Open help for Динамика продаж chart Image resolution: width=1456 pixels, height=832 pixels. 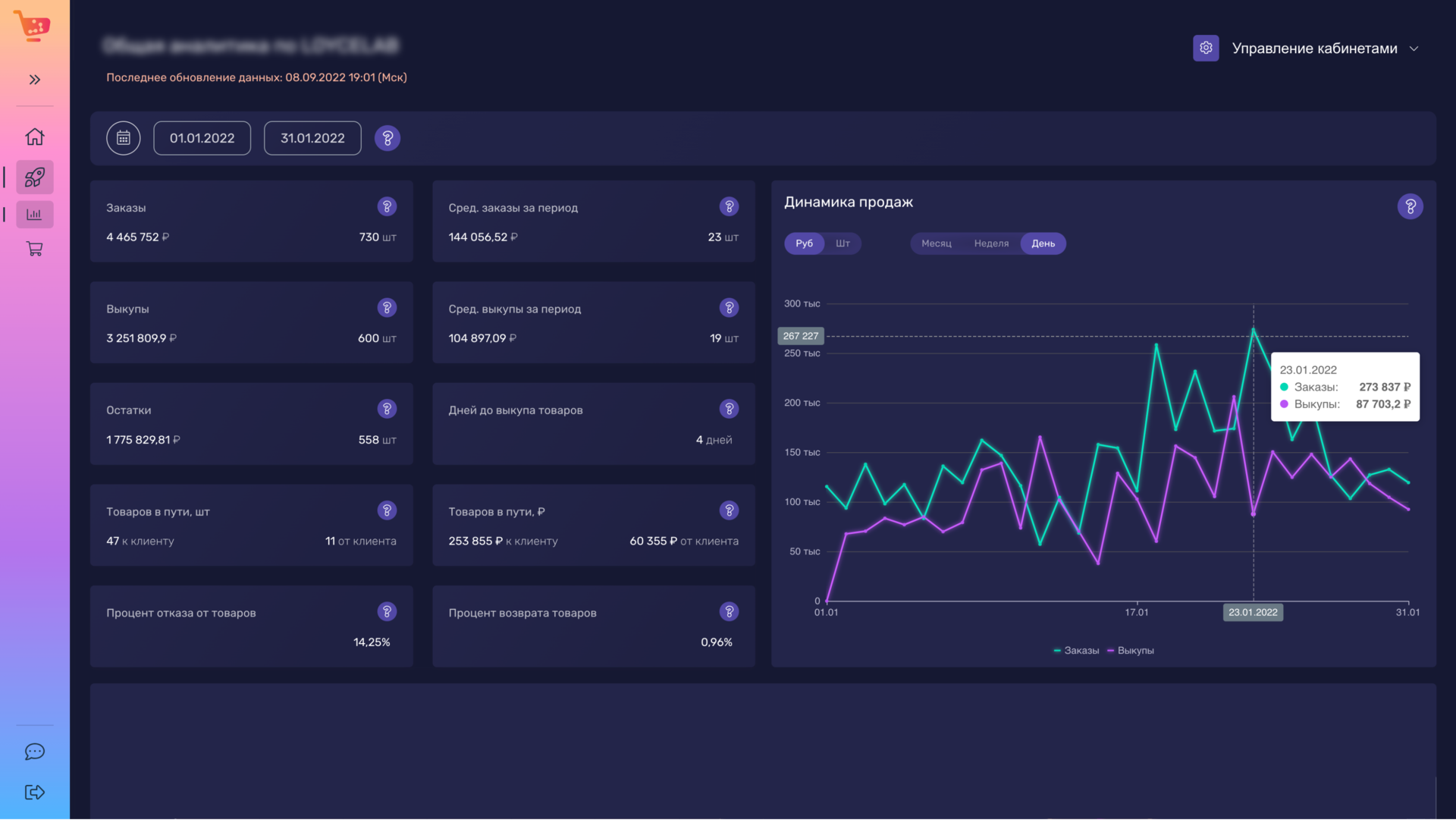point(1410,206)
